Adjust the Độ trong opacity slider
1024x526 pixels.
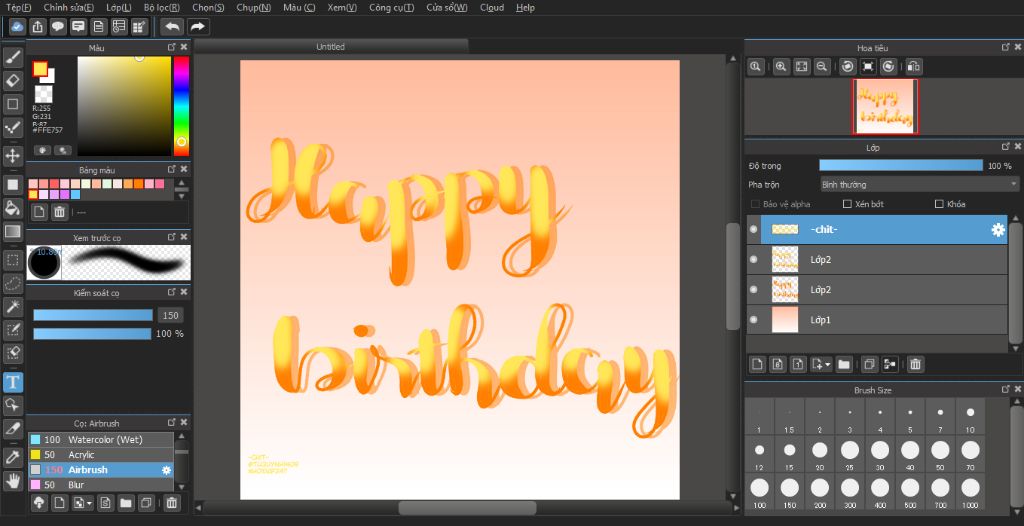(x=901, y=166)
